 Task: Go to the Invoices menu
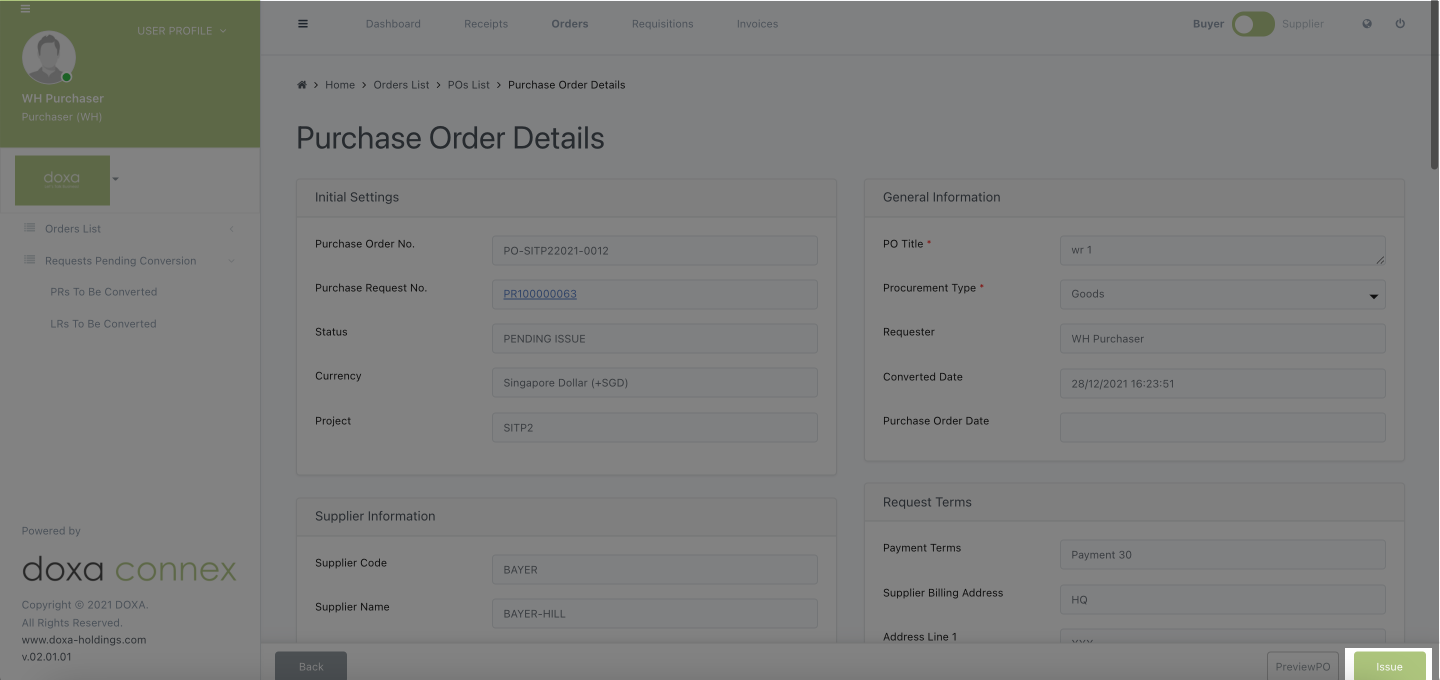(757, 24)
